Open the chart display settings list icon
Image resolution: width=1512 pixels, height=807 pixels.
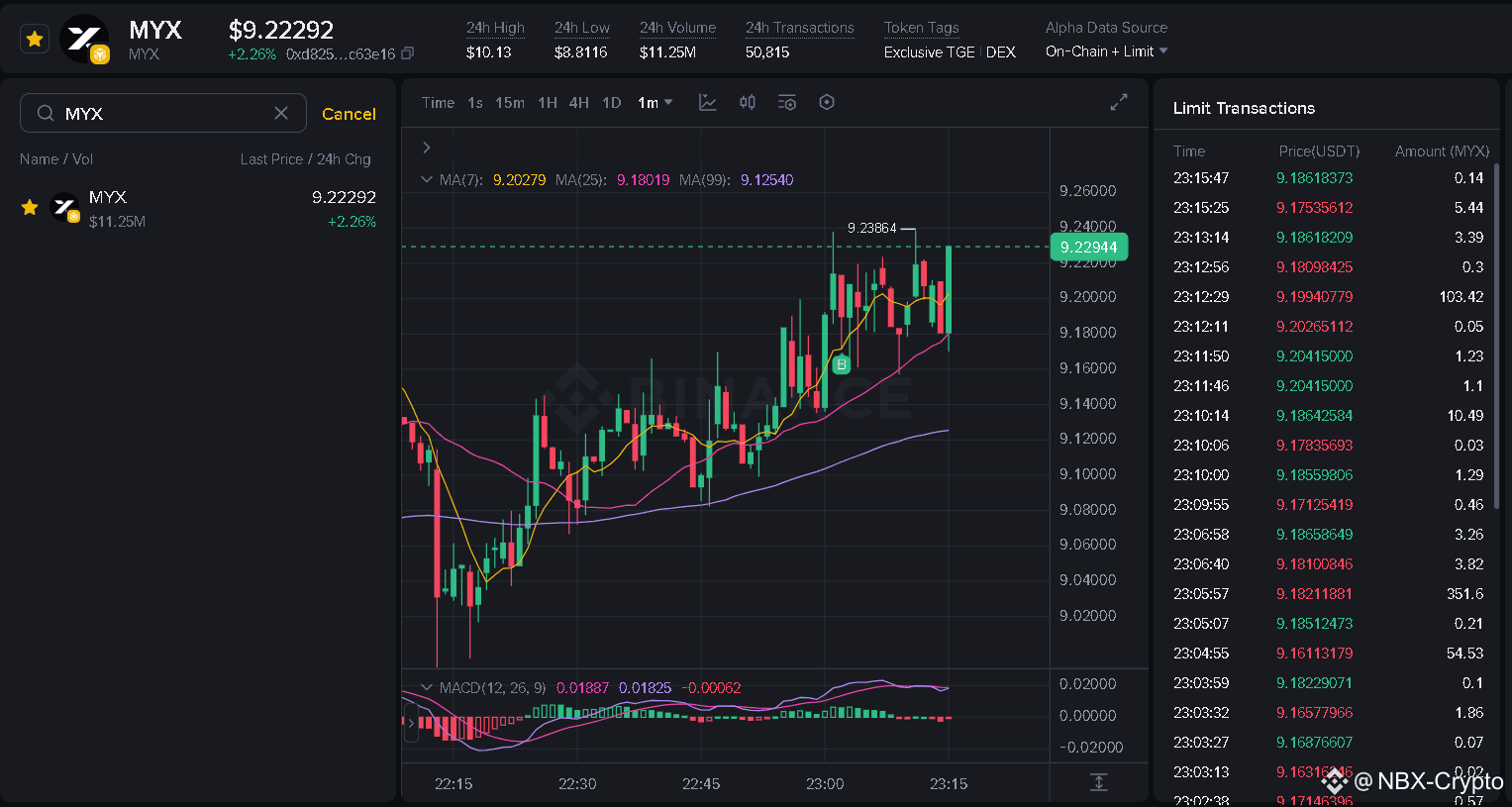pyautogui.click(x=787, y=102)
